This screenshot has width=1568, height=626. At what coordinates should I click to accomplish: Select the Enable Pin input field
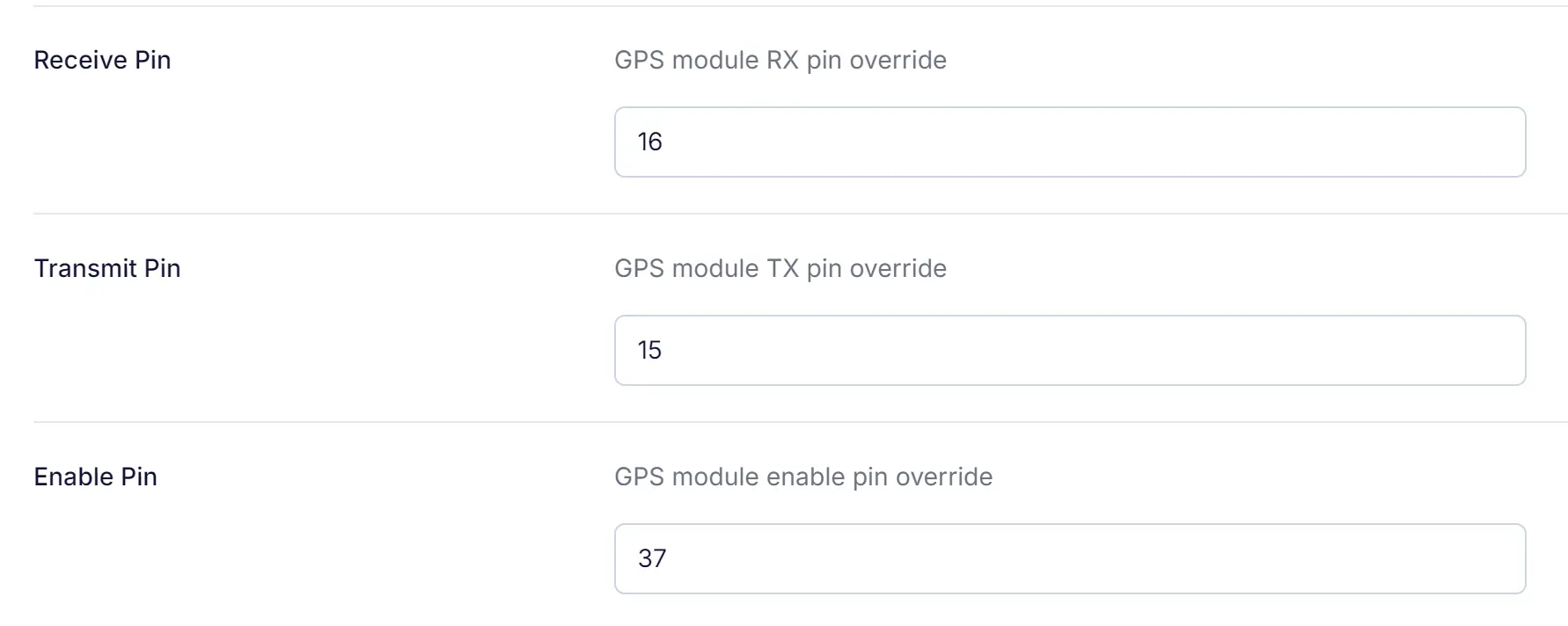(x=1069, y=558)
